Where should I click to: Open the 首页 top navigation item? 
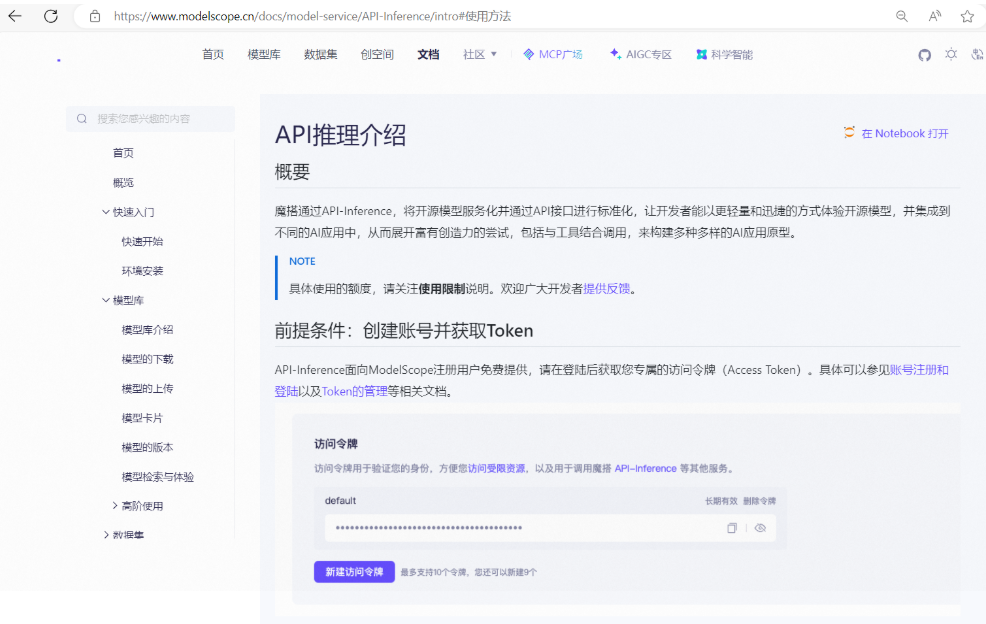point(213,54)
